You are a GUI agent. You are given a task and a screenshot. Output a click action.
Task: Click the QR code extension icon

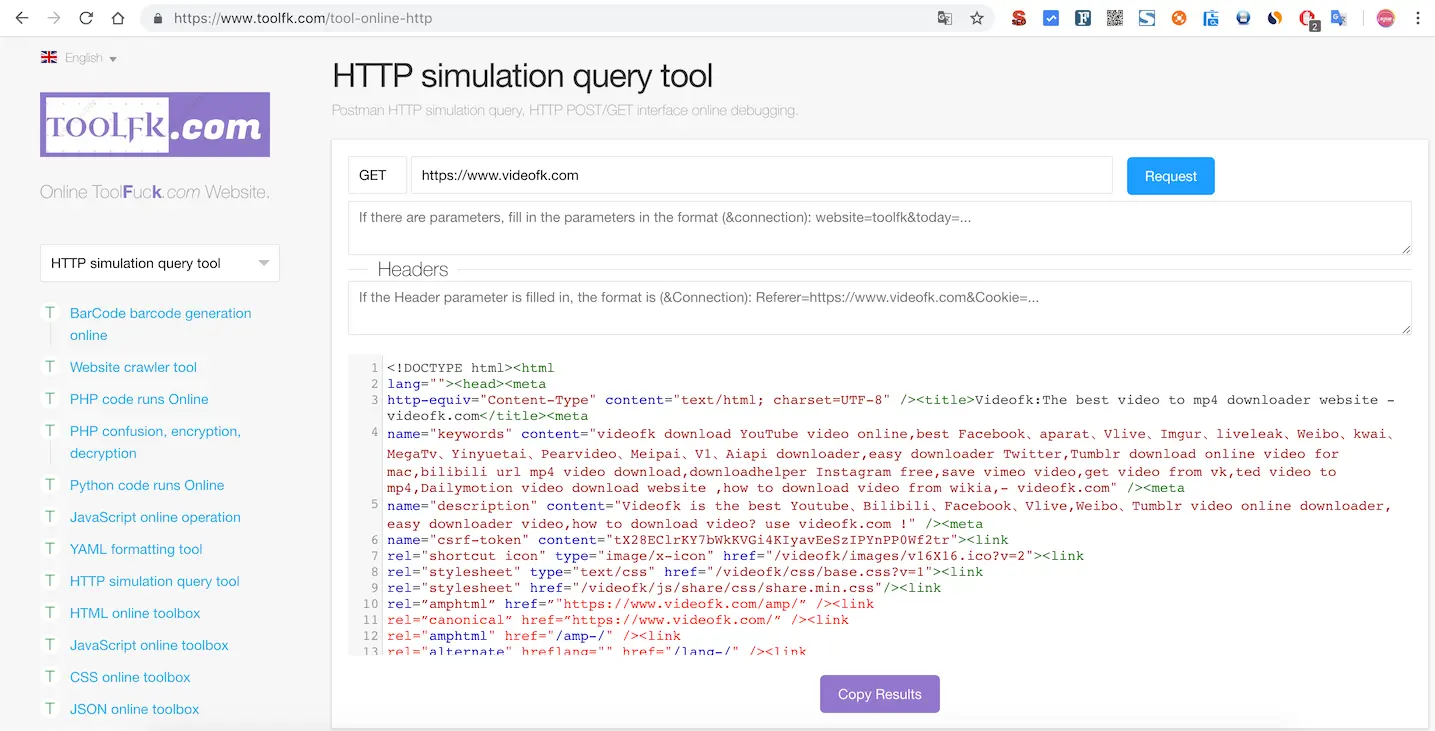[1114, 17]
